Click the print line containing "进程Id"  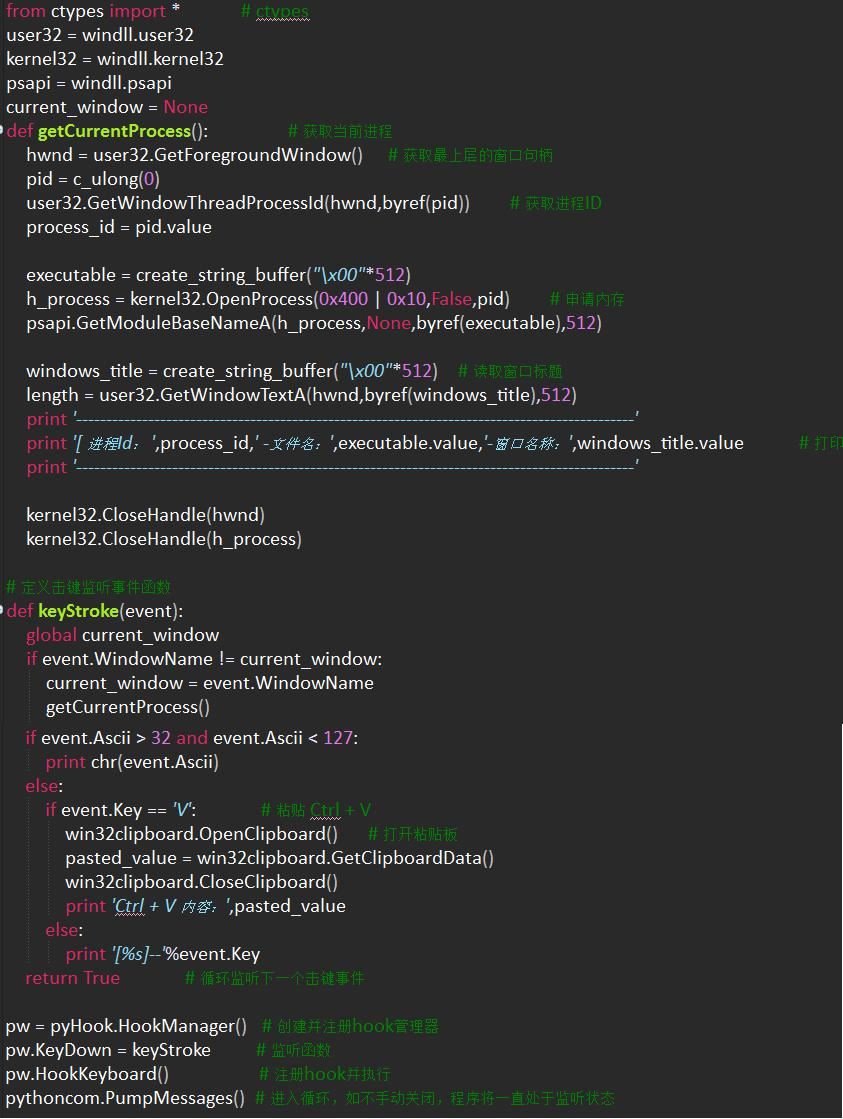tap(385, 443)
